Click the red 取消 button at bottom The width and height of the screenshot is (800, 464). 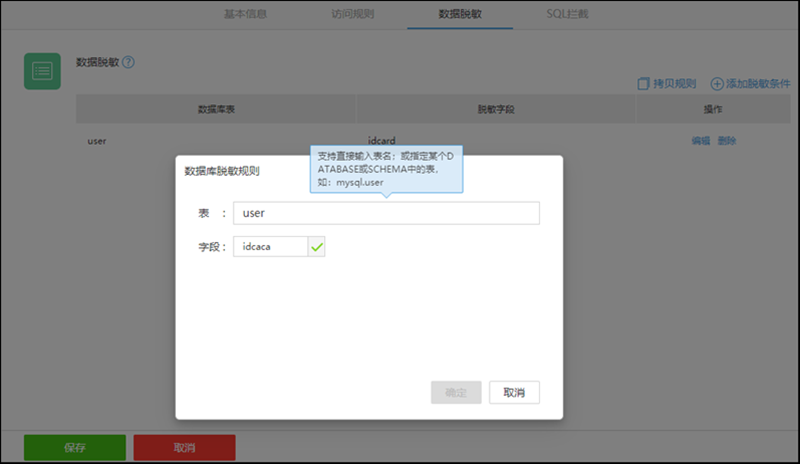184,447
